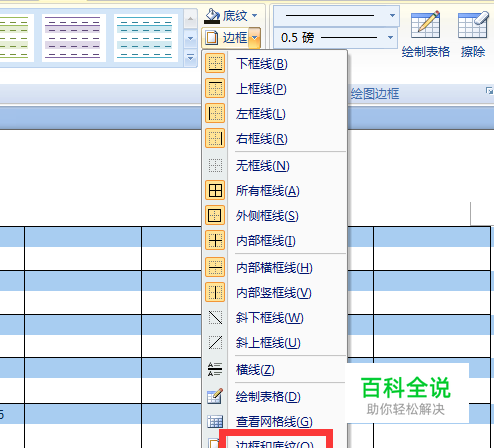Screen dimensions: 494x448
Task: Click the 外侧框线 outside borders icon
Action: (215, 215)
